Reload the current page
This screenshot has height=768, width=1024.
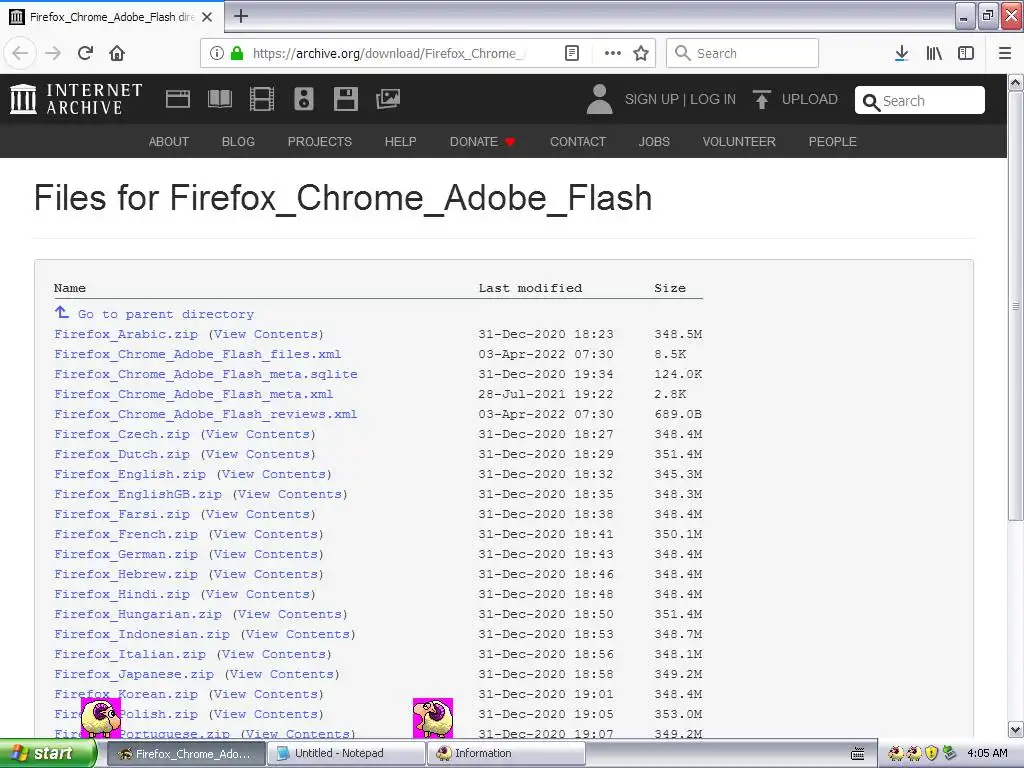[x=86, y=53]
